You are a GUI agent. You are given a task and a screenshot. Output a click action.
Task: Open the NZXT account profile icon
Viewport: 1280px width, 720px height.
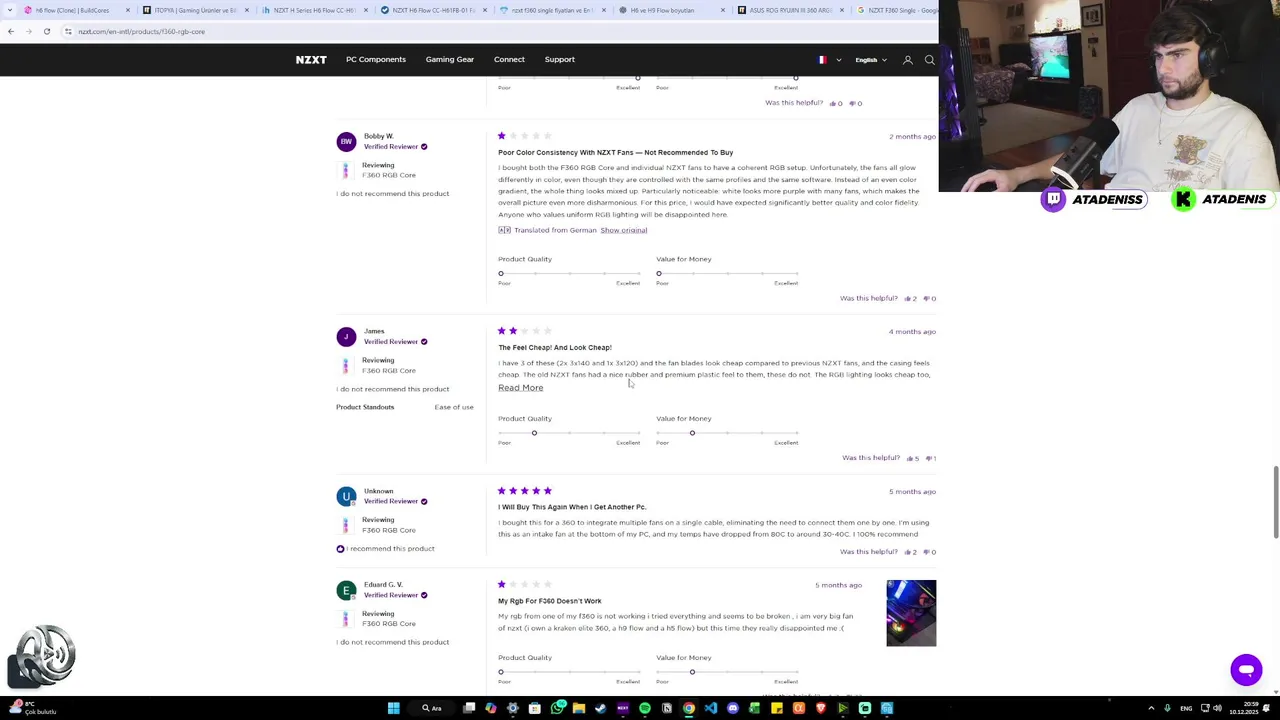(x=908, y=60)
